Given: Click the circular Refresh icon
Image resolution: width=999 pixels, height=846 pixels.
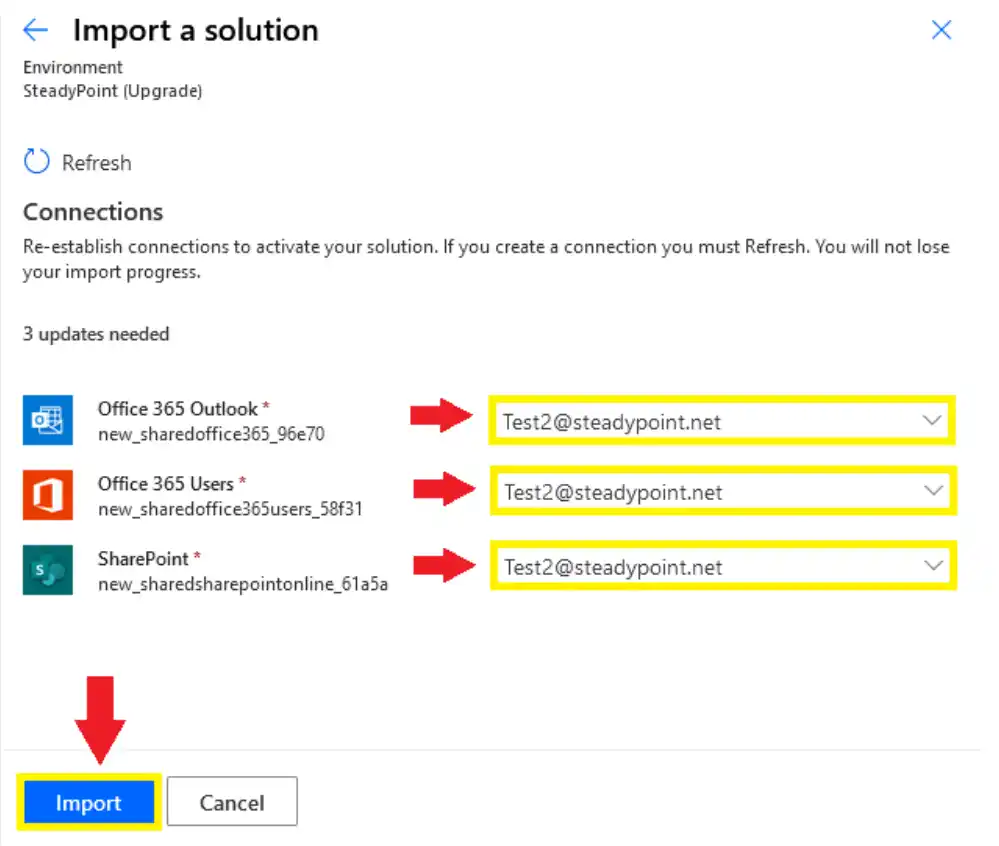Looking at the screenshot, I should click(36, 162).
